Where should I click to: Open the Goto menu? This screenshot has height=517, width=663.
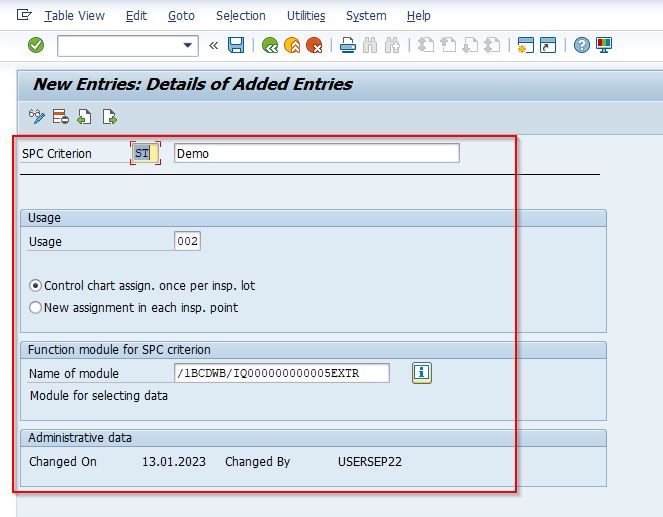pyautogui.click(x=181, y=16)
